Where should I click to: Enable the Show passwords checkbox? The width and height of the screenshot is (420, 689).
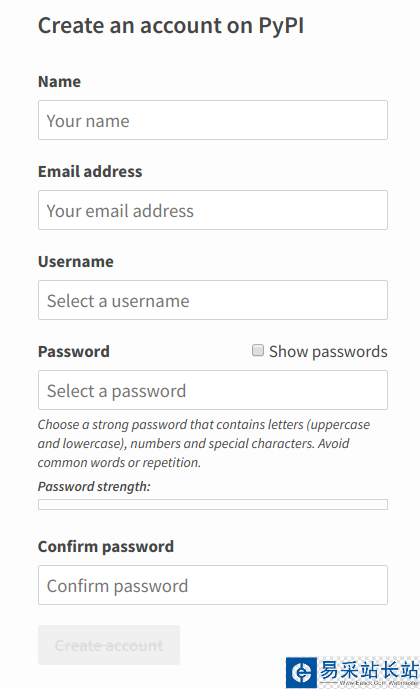[x=258, y=350]
